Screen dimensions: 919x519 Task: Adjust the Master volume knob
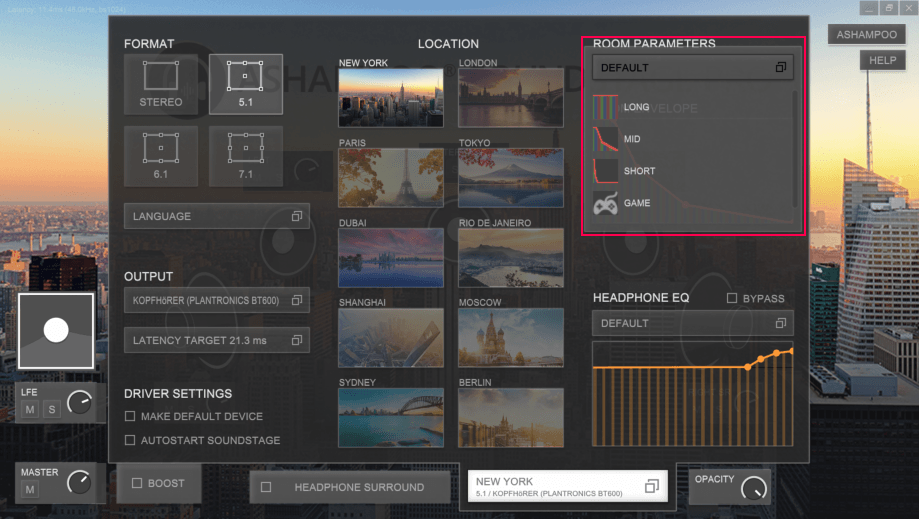tap(79, 483)
